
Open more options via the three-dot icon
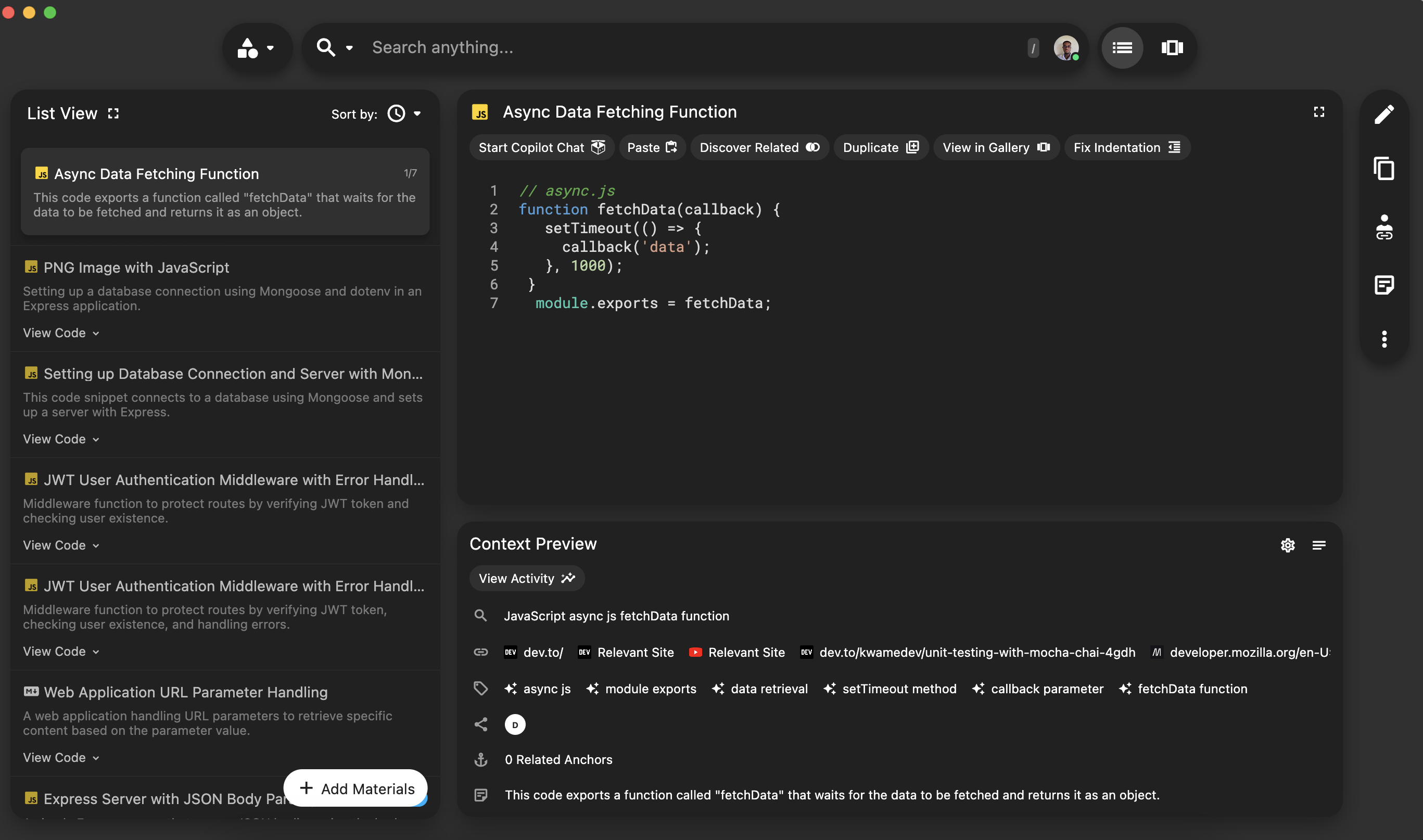1384,338
